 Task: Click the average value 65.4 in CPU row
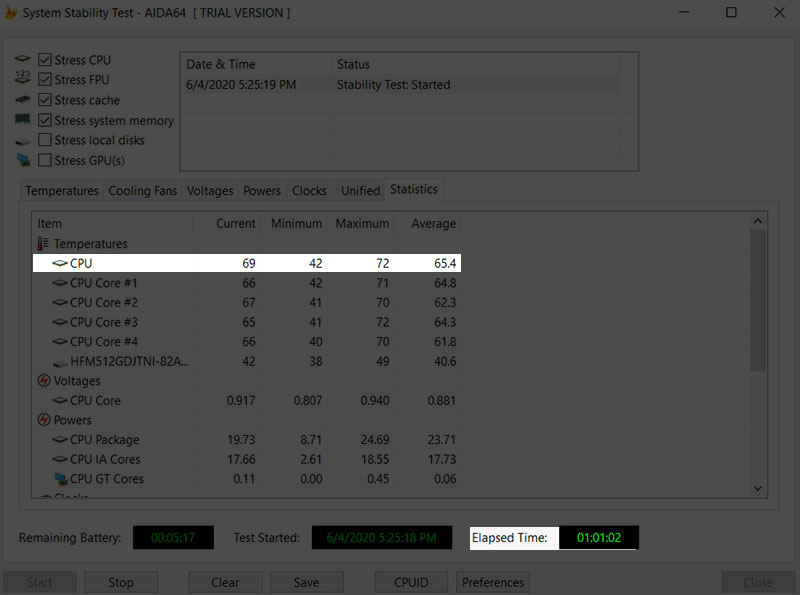coord(445,263)
